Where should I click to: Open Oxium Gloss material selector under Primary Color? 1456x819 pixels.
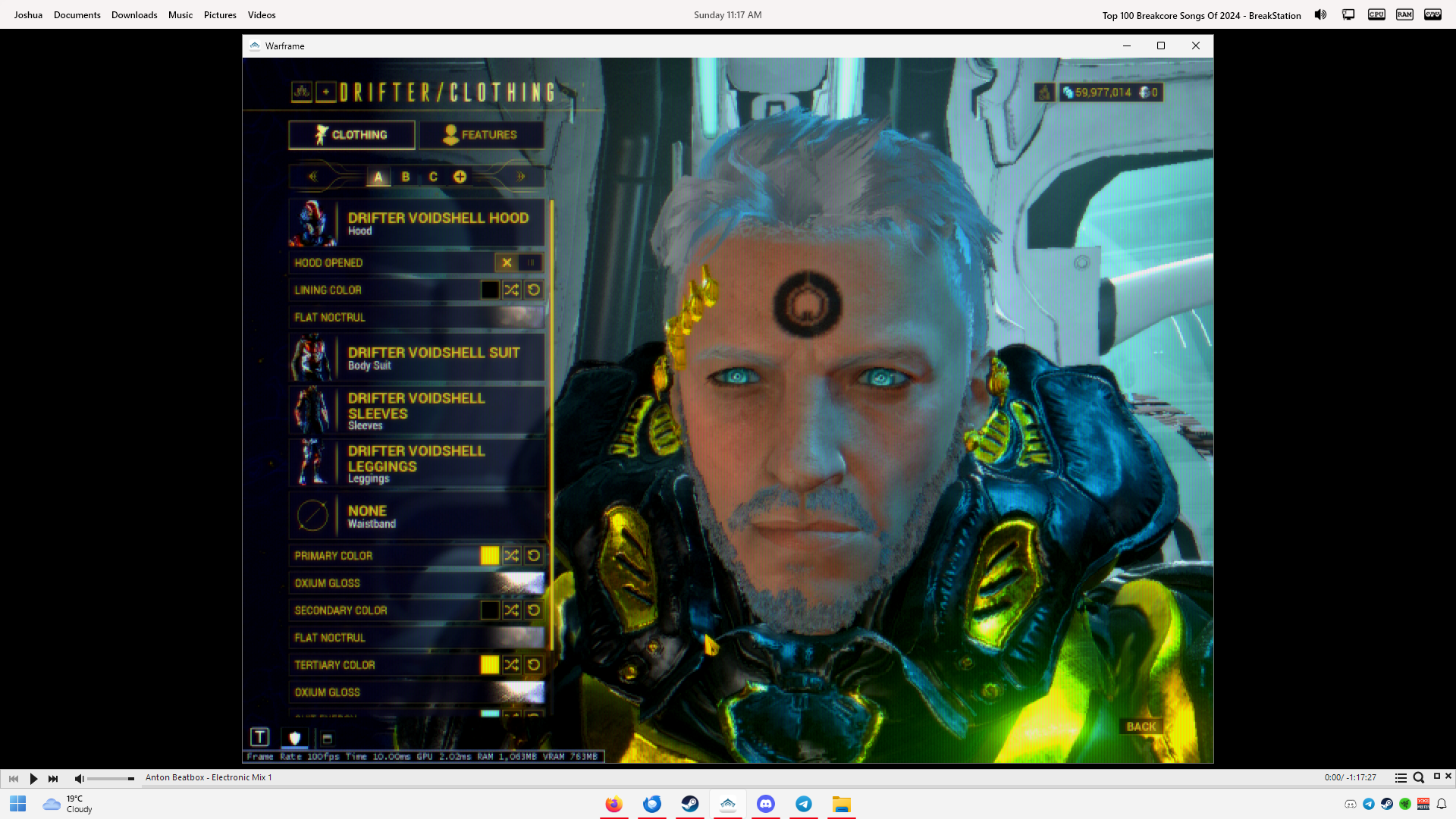click(x=416, y=583)
